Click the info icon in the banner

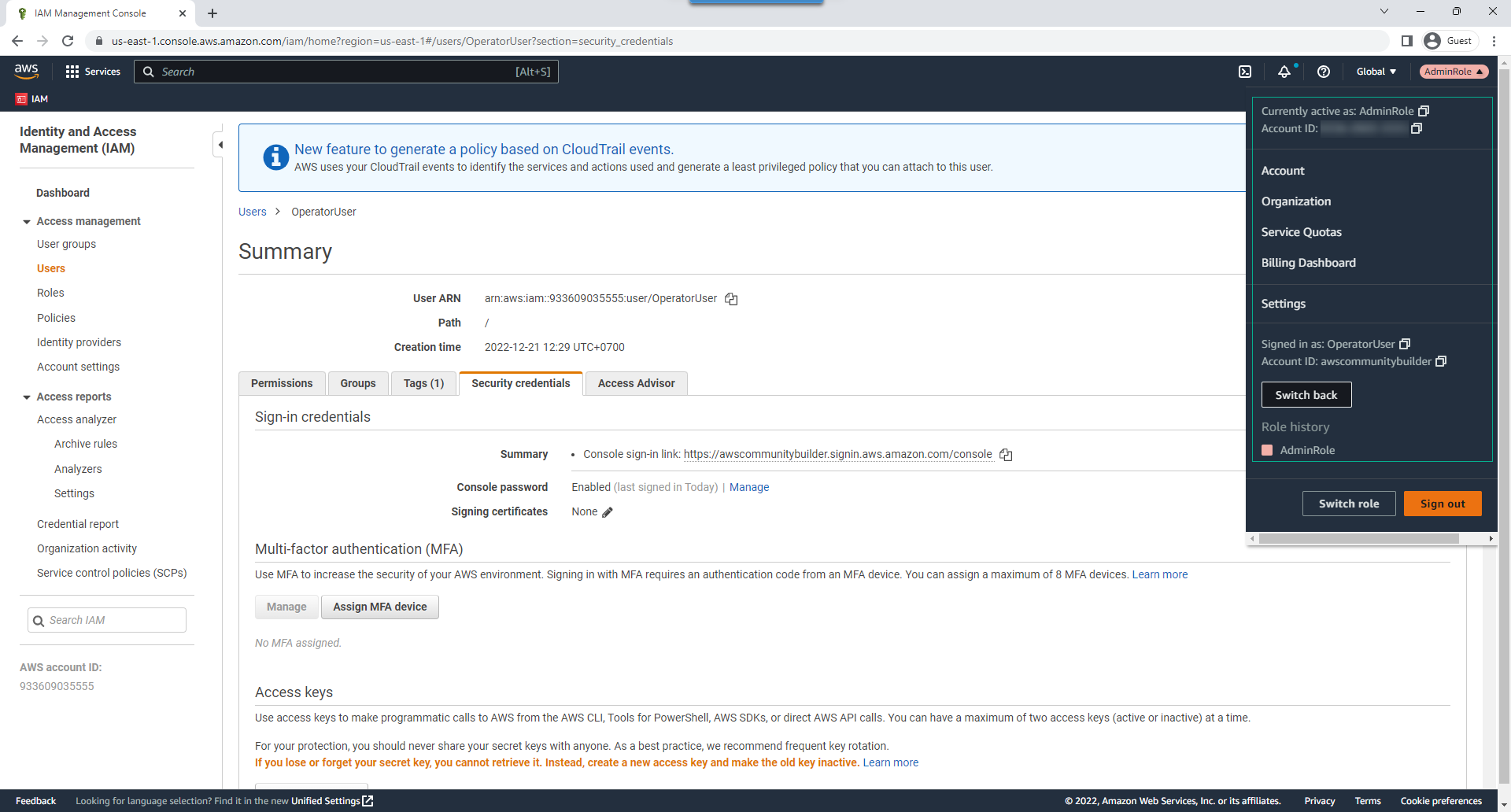275,157
